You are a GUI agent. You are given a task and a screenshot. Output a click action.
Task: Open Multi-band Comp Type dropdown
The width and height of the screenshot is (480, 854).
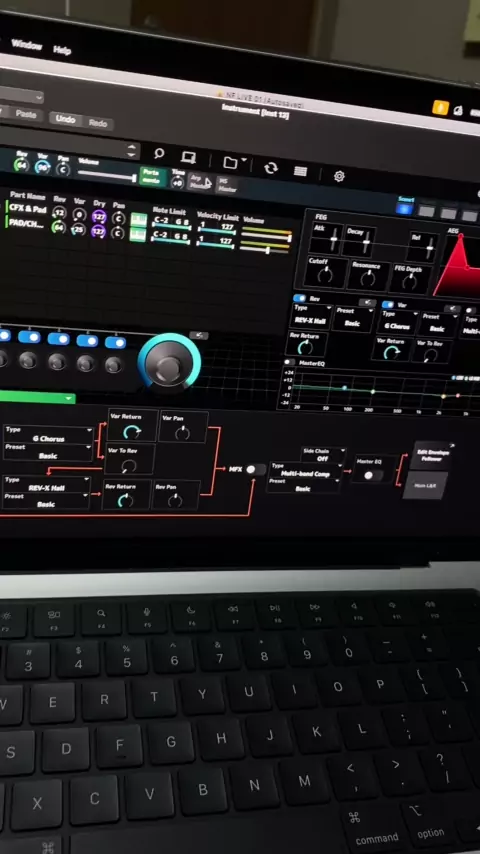click(x=305, y=471)
